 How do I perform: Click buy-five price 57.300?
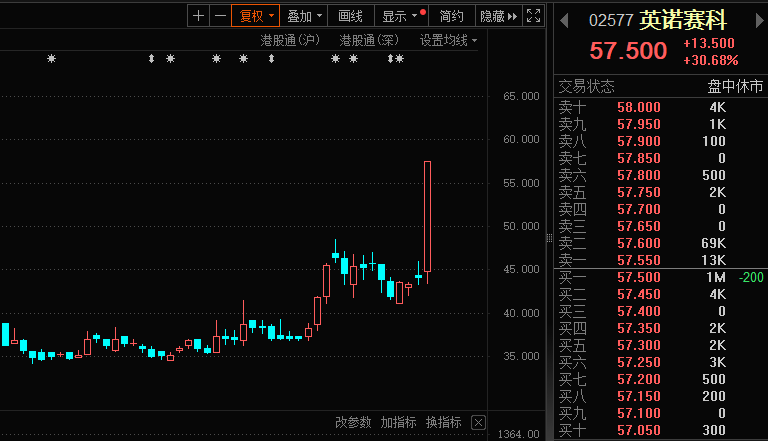(639, 345)
